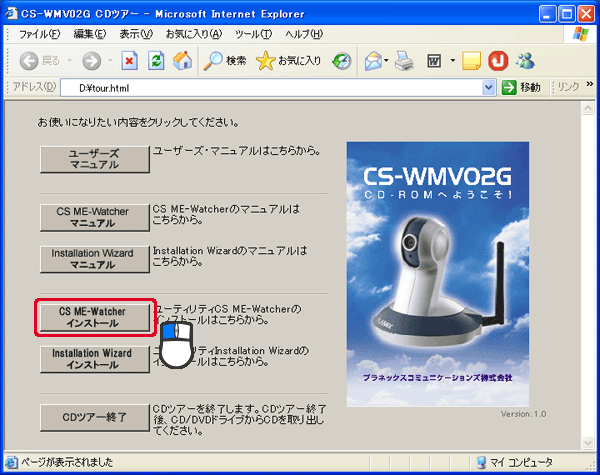Viewport: 600px width, 475px height.
Task: Click the Edit with Word icon
Action: [434, 61]
